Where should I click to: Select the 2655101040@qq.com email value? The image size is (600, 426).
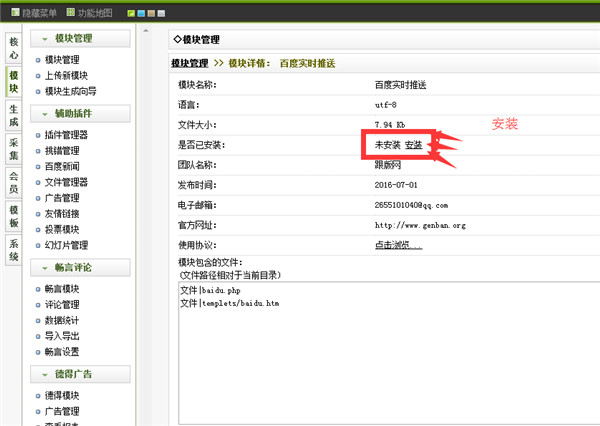(411, 205)
